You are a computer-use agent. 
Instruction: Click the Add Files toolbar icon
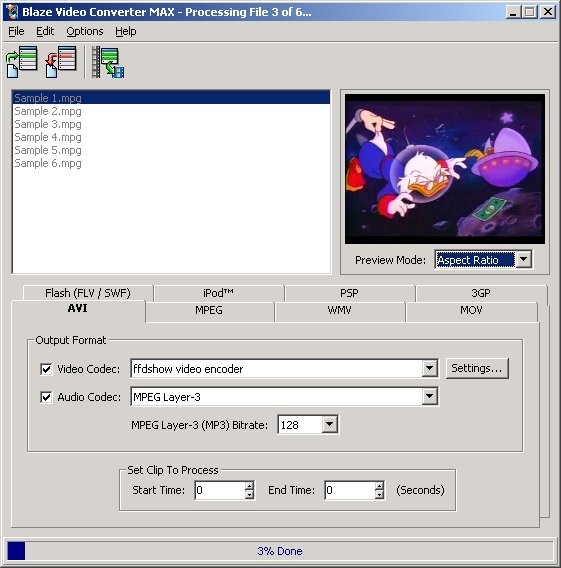[22, 62]
